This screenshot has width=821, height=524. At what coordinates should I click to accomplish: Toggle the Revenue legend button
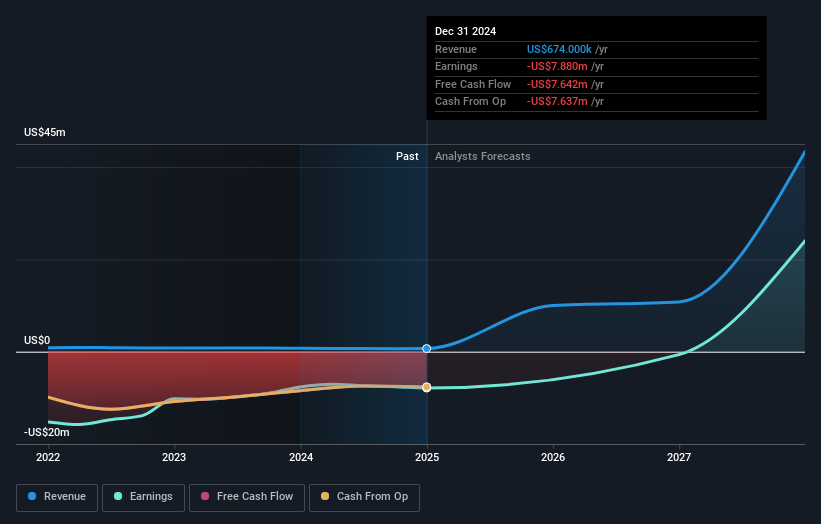point(57,497)
